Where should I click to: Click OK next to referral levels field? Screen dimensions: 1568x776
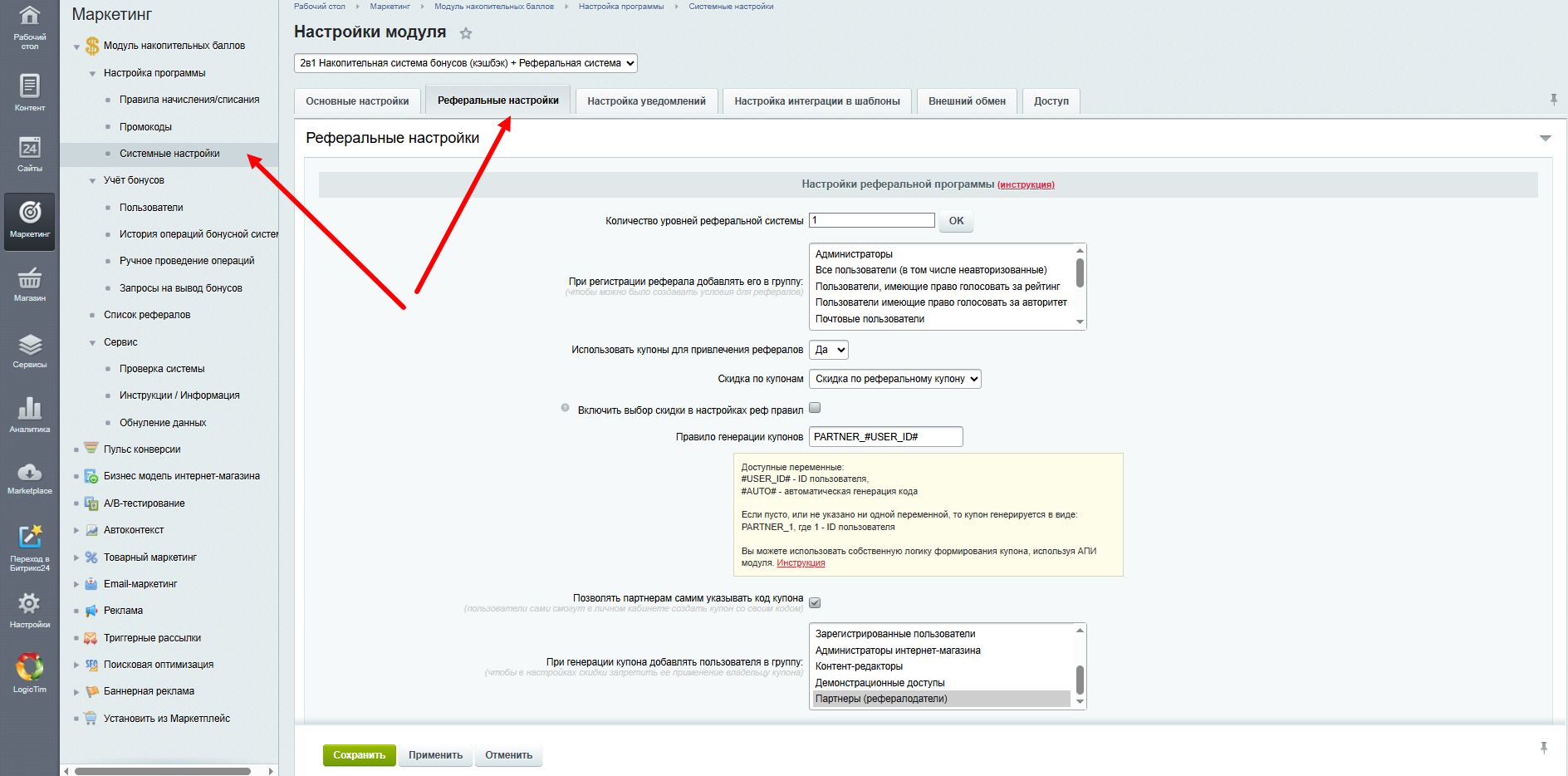(x=956, y=221)
